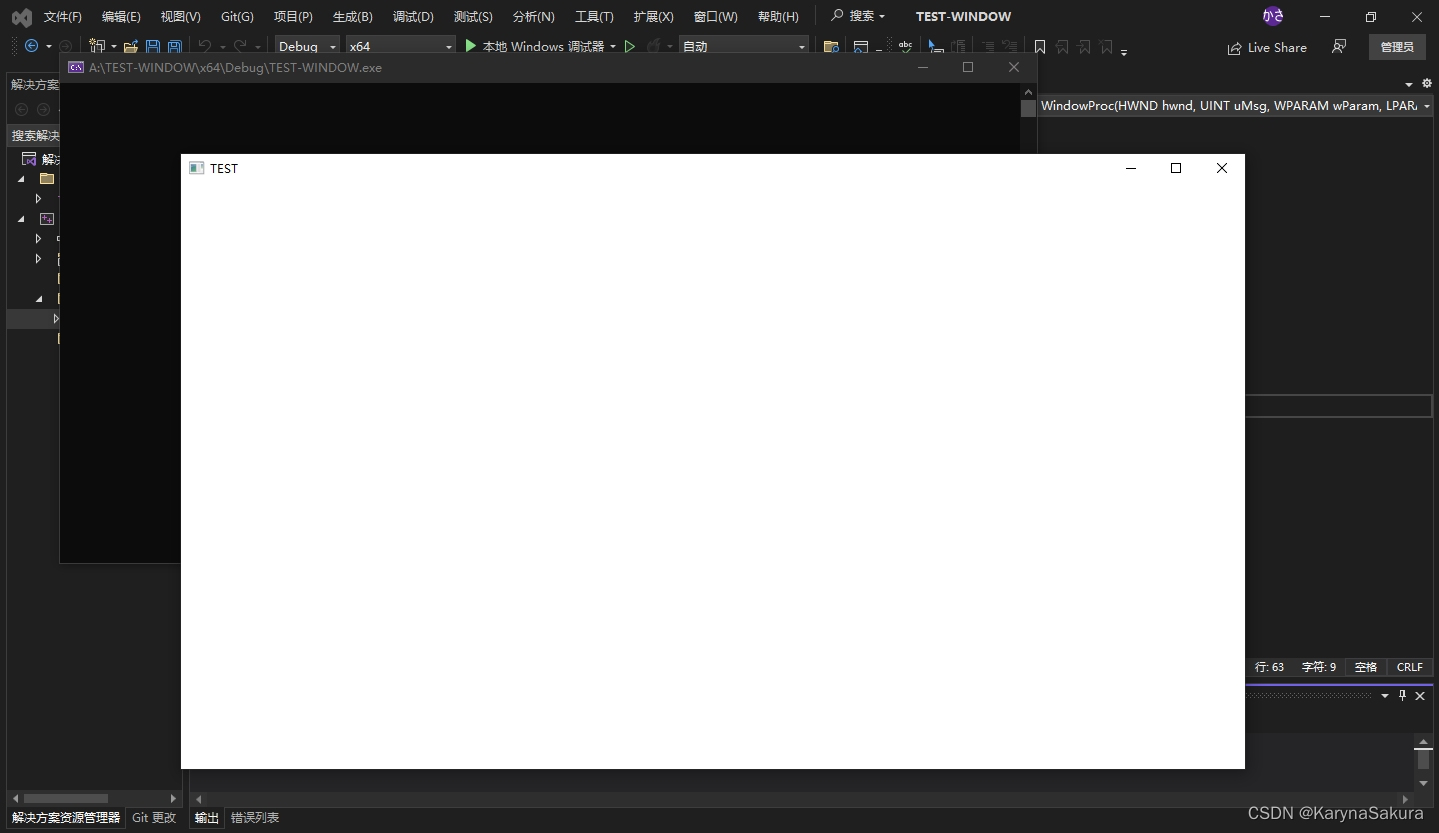Click the new project toolbar icon
1439x833 pixels.
[97, 46]
